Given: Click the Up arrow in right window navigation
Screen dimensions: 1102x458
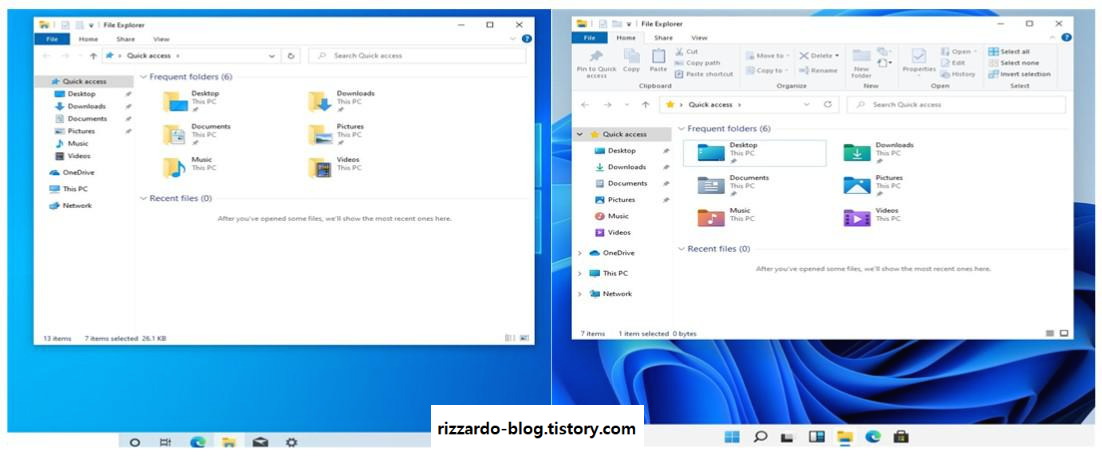Looking at the screenshot, I should [645, 105].
